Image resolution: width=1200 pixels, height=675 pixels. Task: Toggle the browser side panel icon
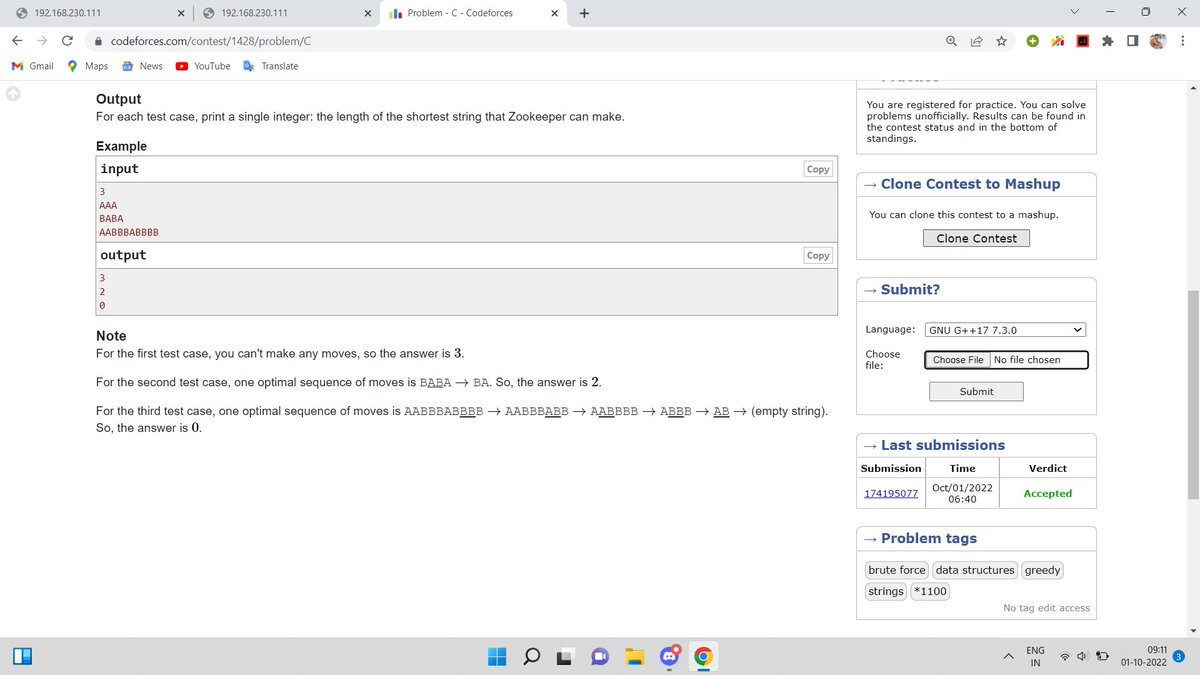[x=1131, y=41]
